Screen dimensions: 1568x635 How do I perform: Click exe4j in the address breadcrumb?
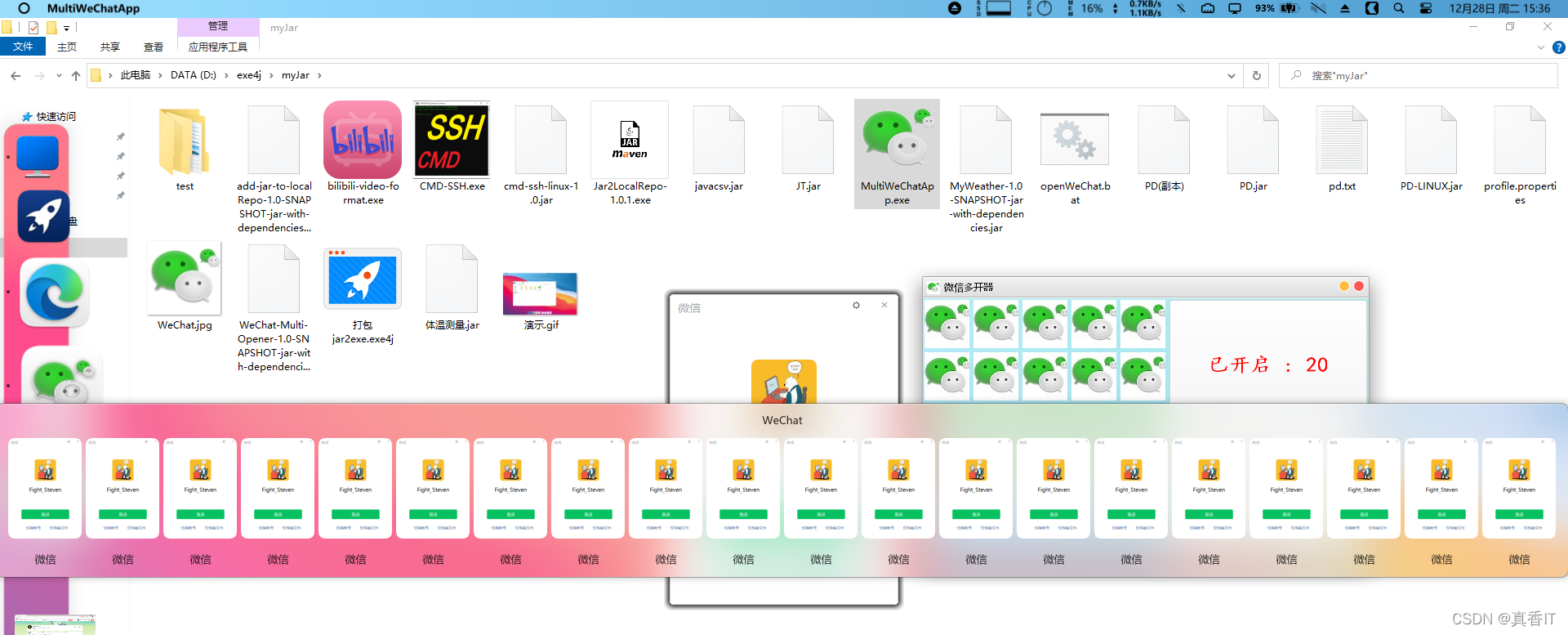pyautogui.click(x=249, y=75)
